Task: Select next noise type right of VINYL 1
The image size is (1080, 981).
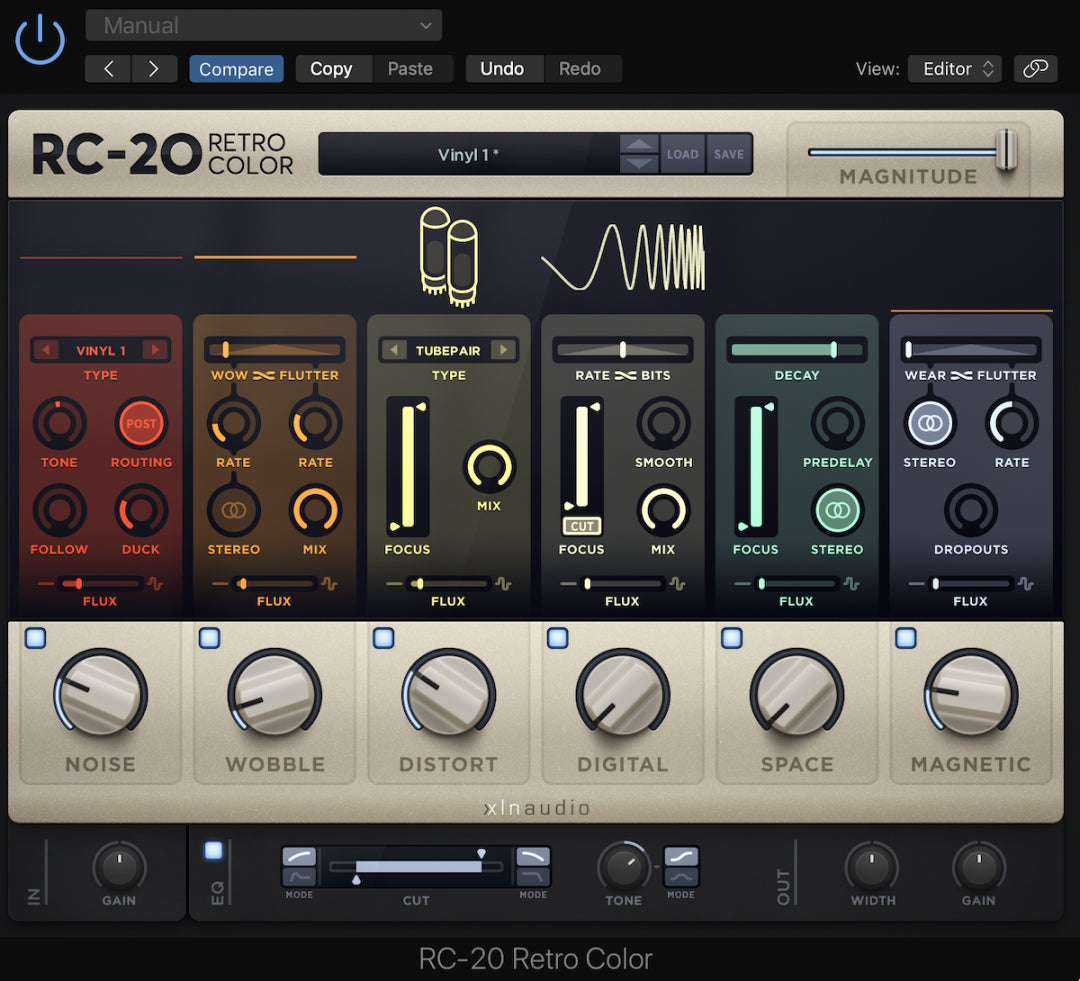Action: coord(156,350)
